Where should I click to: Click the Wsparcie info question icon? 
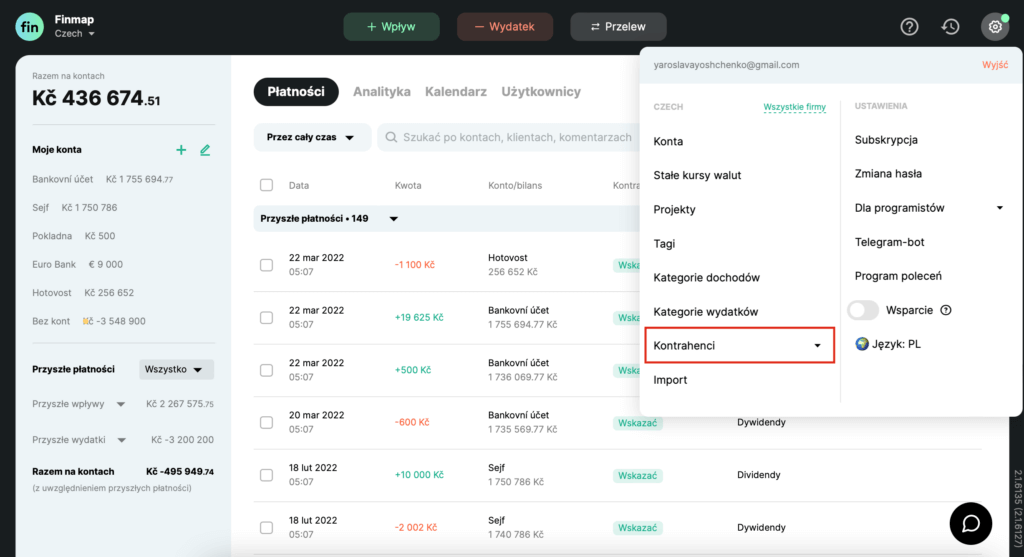[946, 310]
